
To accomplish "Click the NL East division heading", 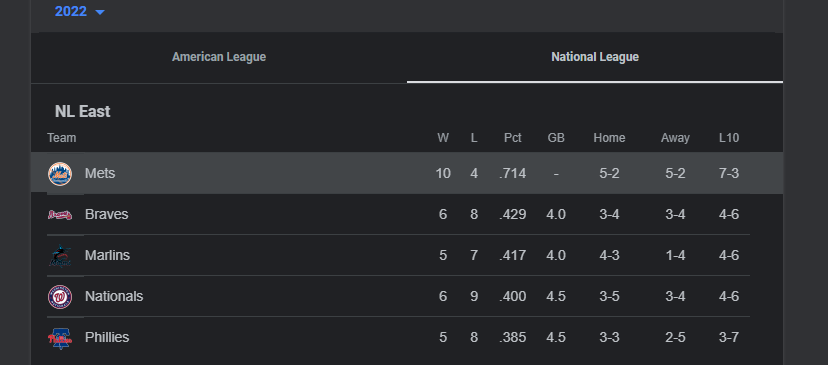I will [82, 111].
